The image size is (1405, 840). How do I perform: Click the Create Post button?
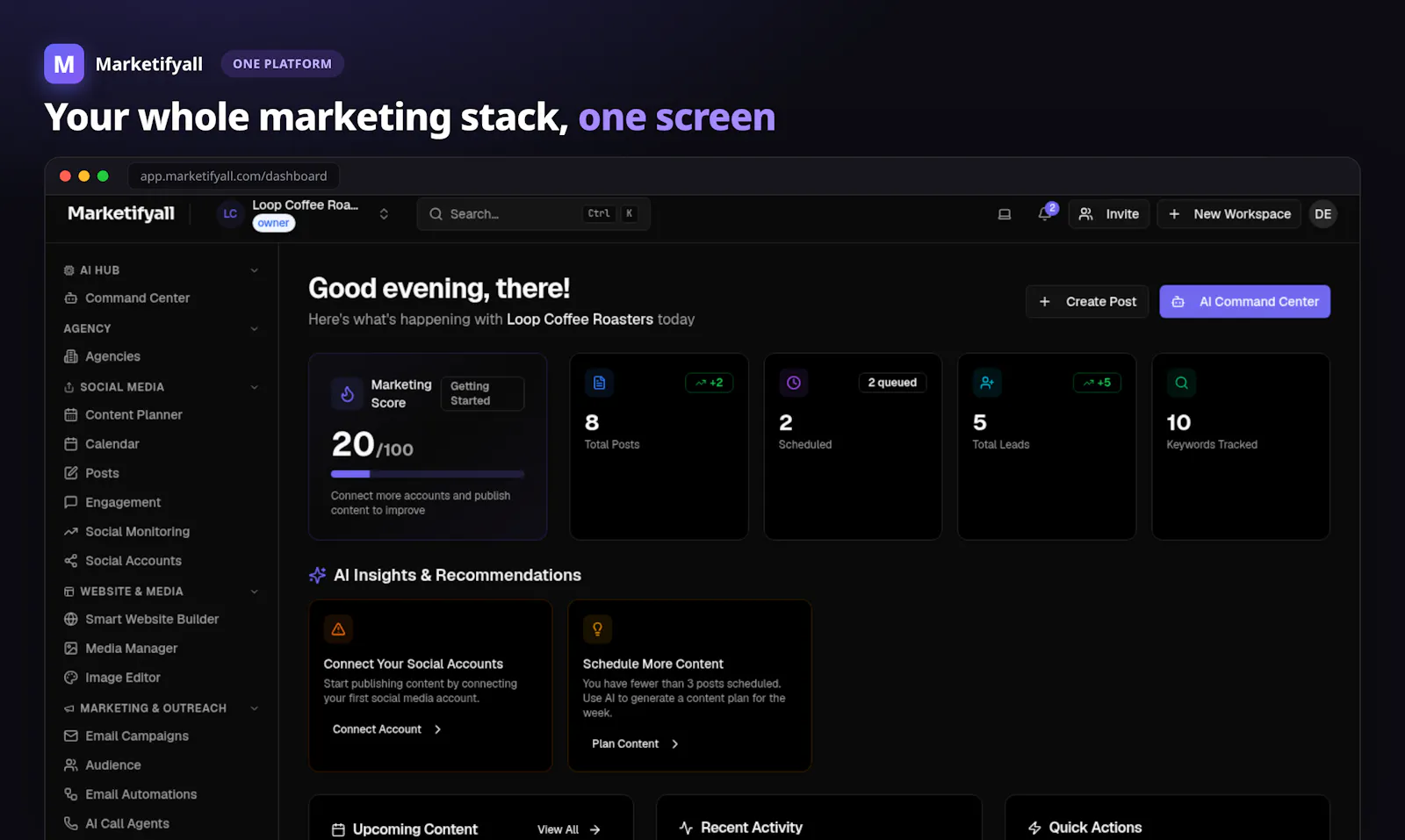[x=1087, y=302]
